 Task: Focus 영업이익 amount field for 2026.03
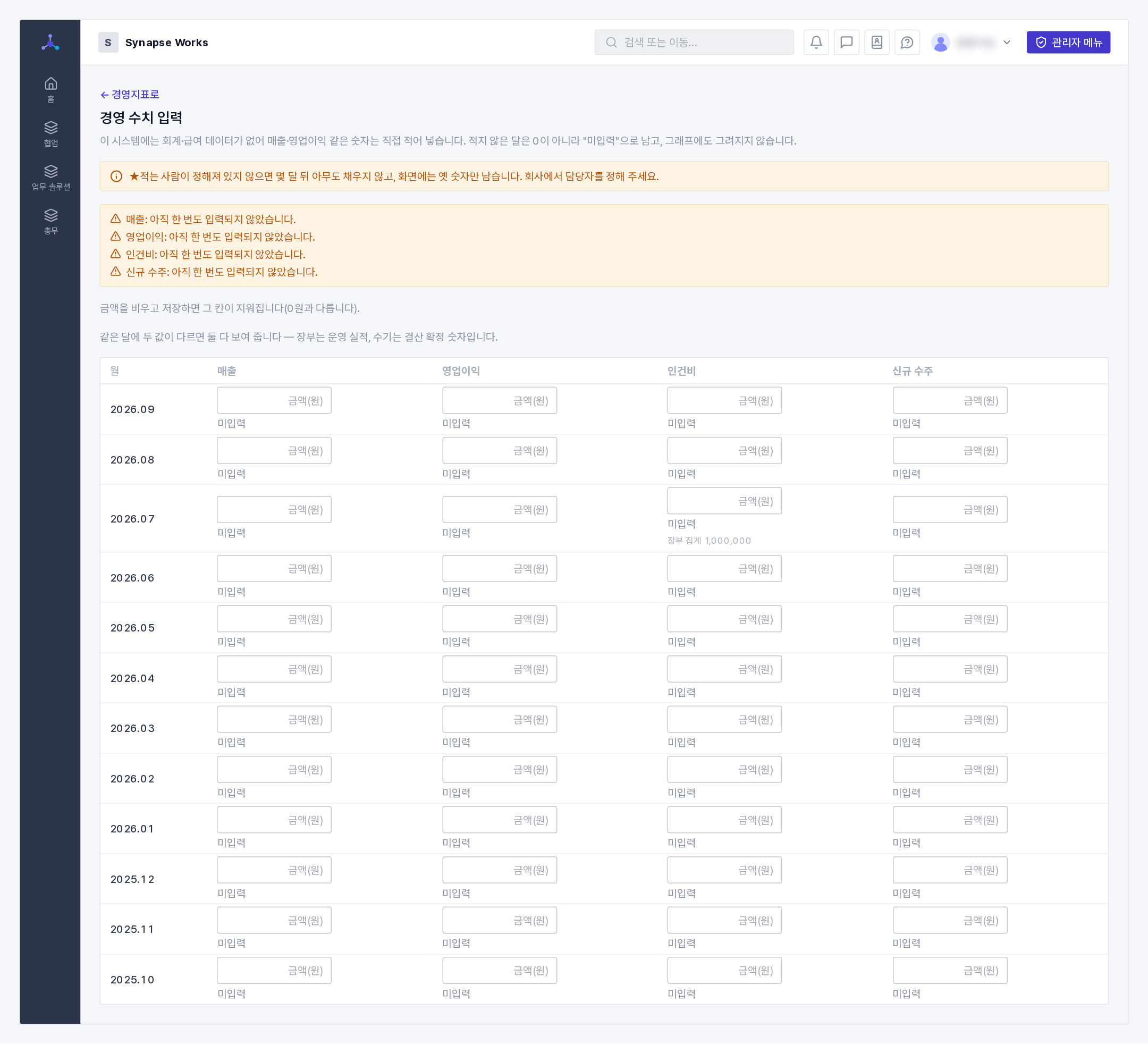[500, 719]
